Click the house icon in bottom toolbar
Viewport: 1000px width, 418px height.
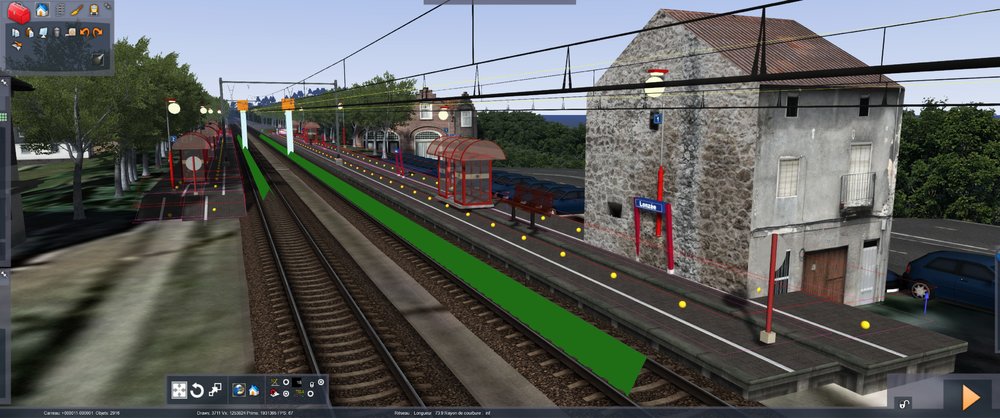click(254, 390)
